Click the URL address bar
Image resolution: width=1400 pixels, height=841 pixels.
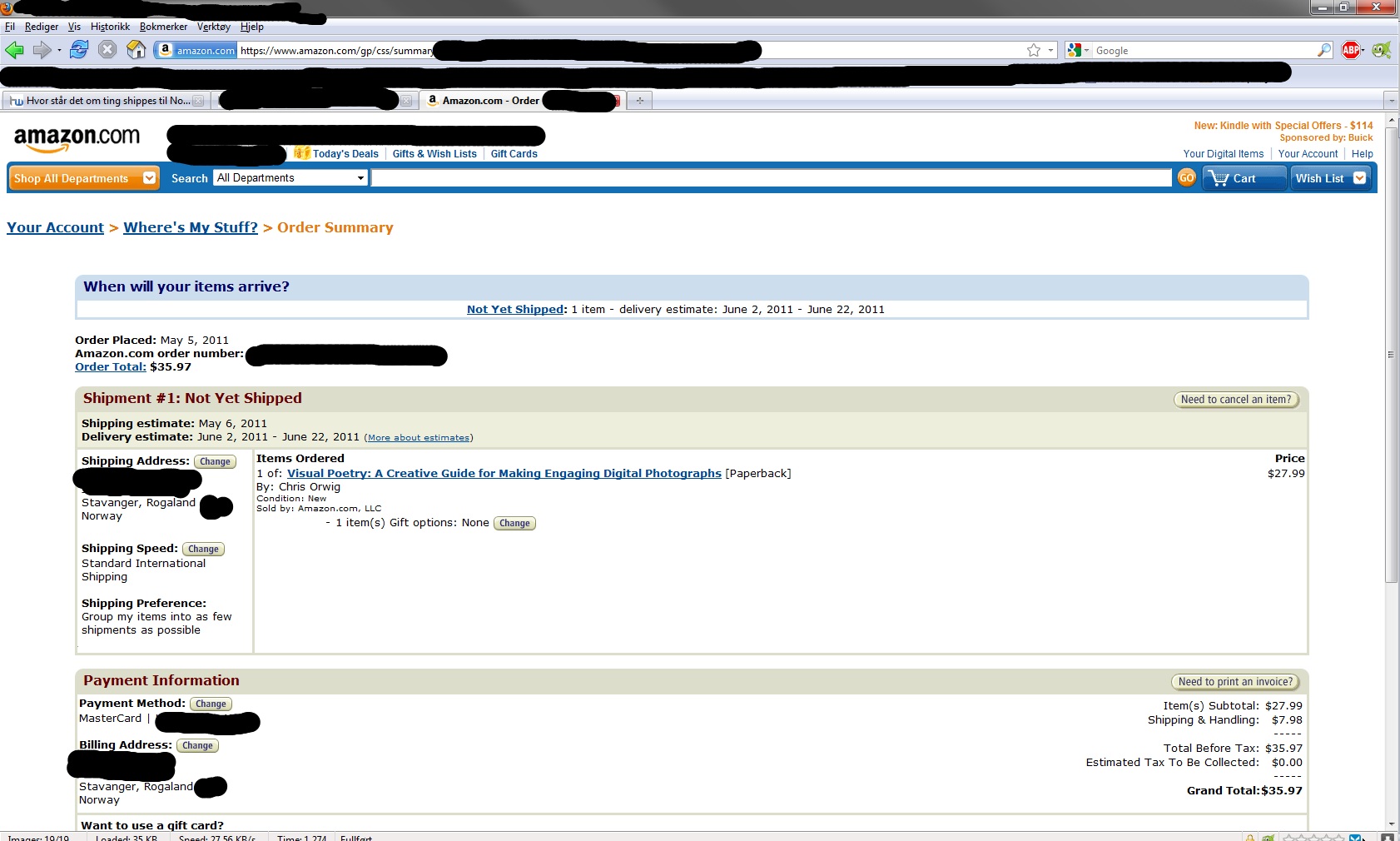[633, 51]
